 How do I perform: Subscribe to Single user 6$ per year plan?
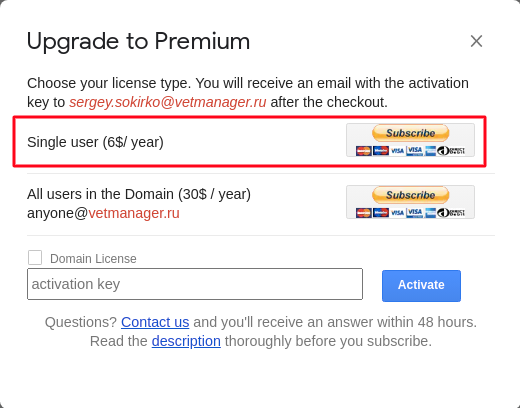pyautogui.click(x=410, y=133)
